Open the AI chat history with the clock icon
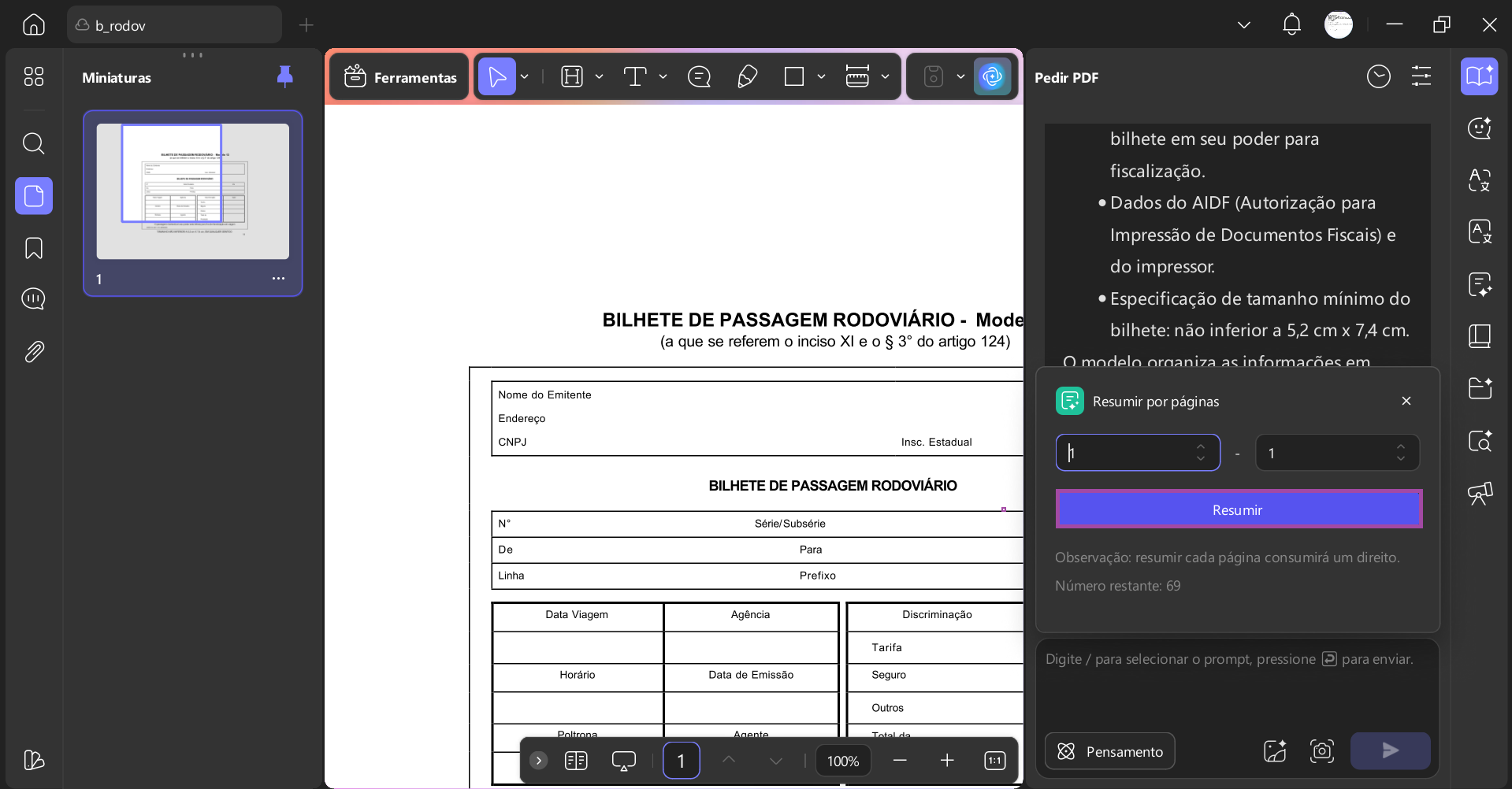Viewport: 1512px width, 789px height. 1378,76
